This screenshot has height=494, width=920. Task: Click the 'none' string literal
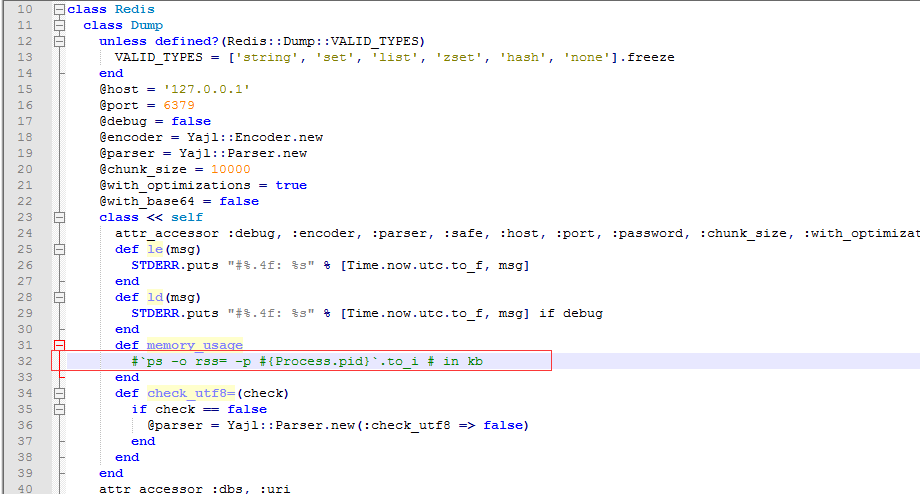click(x=587, y=57)
